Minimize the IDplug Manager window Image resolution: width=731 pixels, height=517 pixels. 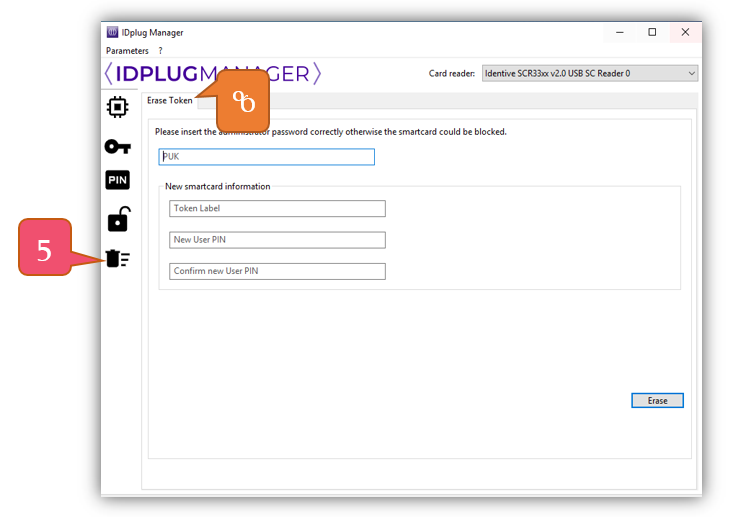click(x=620, y=32)
